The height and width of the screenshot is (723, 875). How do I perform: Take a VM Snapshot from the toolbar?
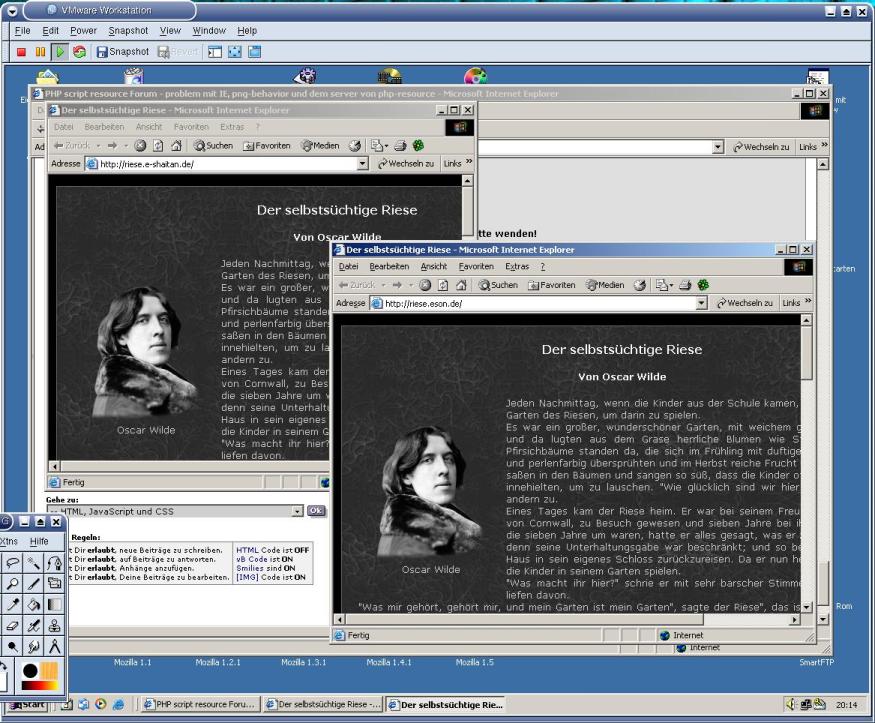click(x=122, y=52)
